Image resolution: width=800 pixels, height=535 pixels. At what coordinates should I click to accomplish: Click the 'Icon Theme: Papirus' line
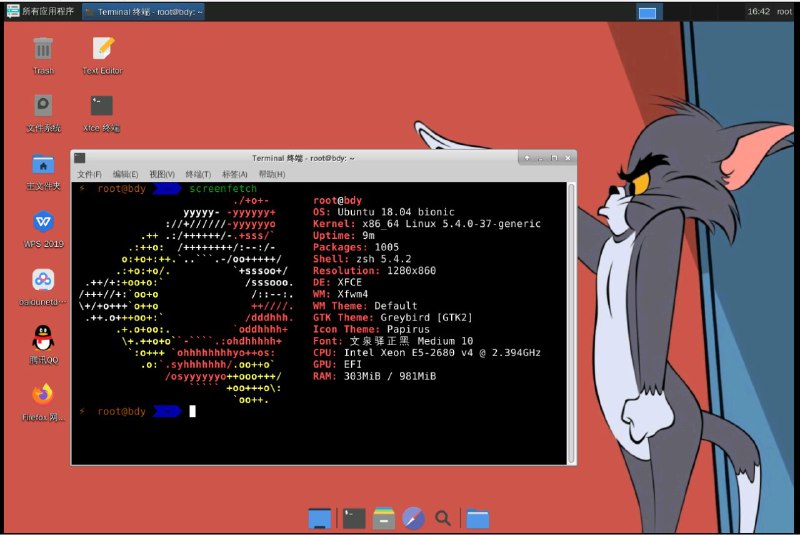click(x=371, y=329)
